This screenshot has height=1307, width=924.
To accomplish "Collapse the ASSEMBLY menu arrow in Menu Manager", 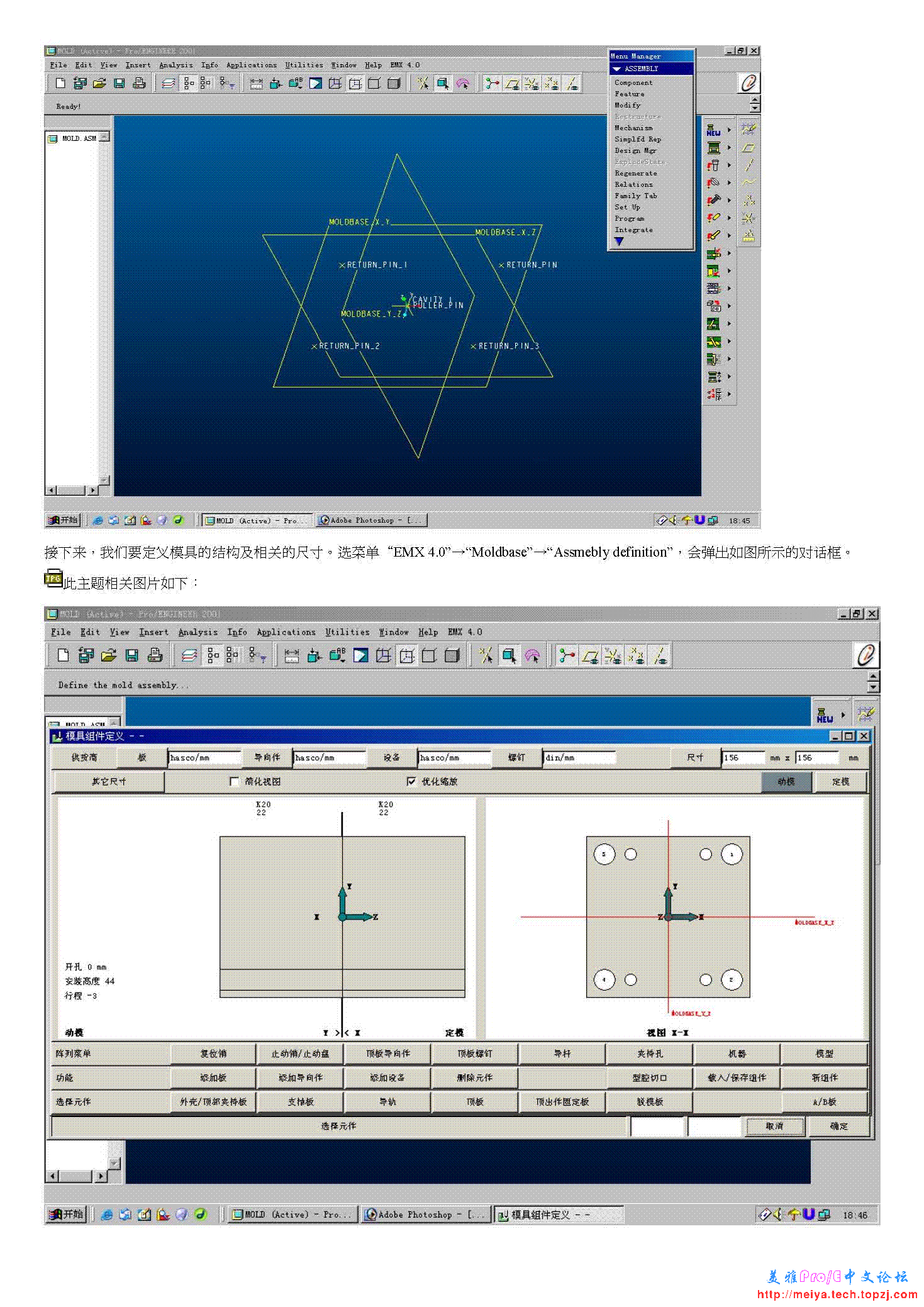I will [x=617, y=69].
